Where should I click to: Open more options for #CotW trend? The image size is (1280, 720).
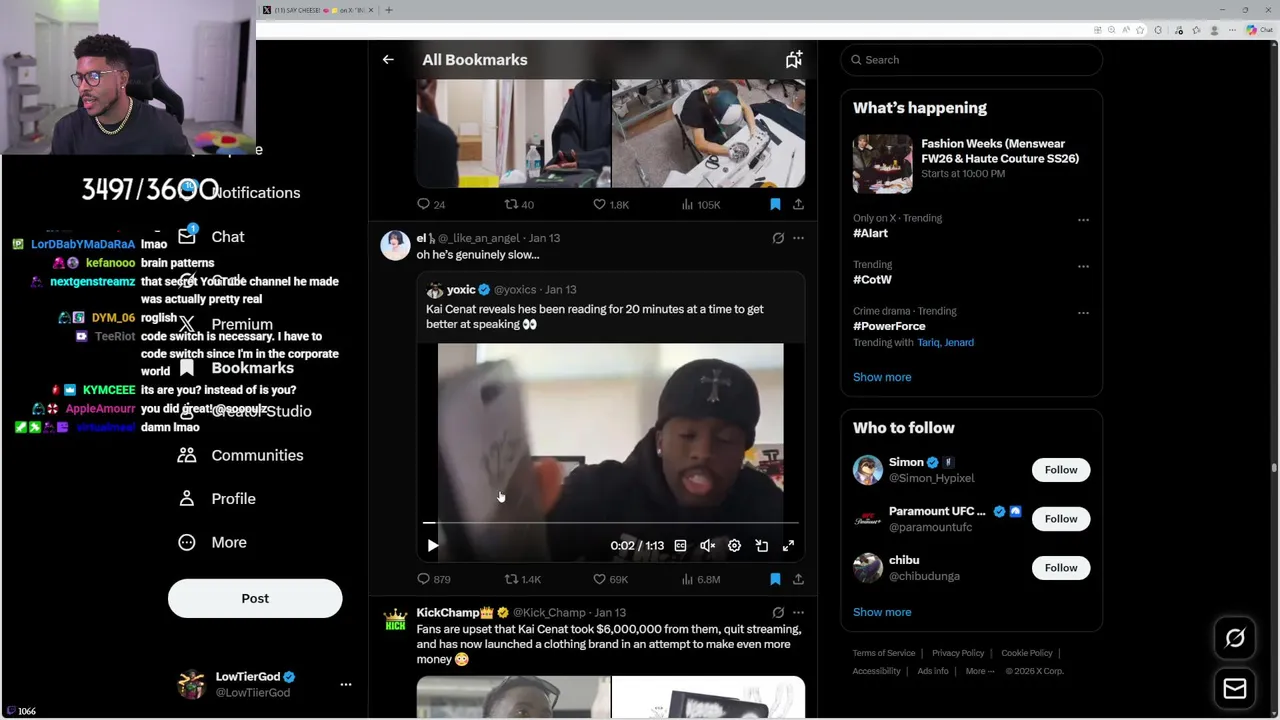pyautogui.click(x=1083, y=267)
